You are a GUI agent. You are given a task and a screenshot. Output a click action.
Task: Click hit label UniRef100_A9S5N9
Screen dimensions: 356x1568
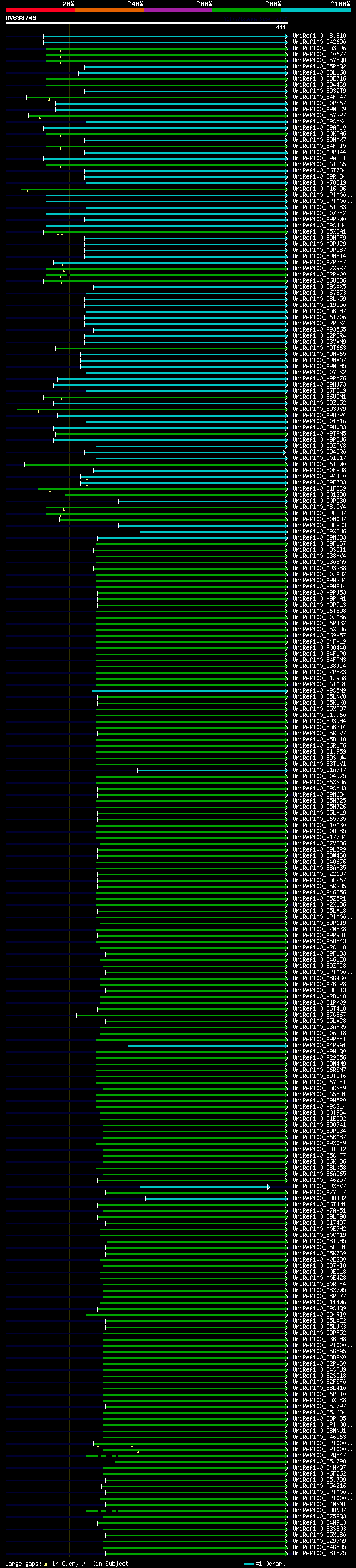coord(319,690)
